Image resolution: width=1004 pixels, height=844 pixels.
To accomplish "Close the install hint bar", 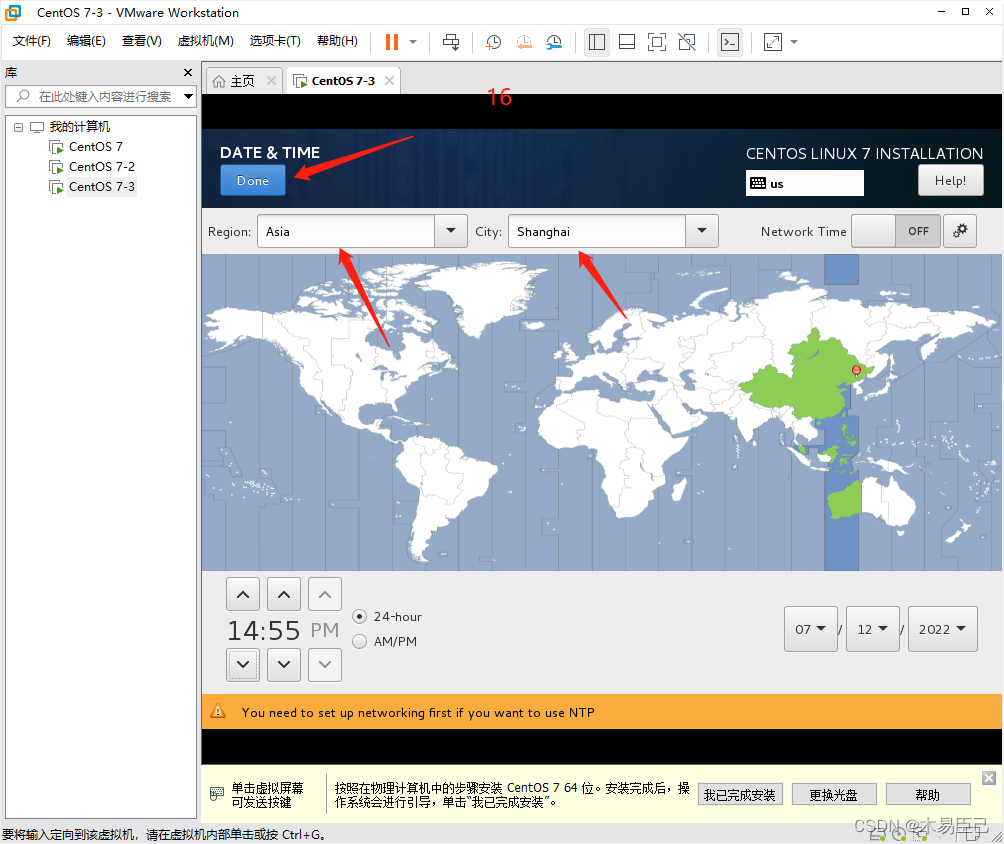I will coord(989,778).
